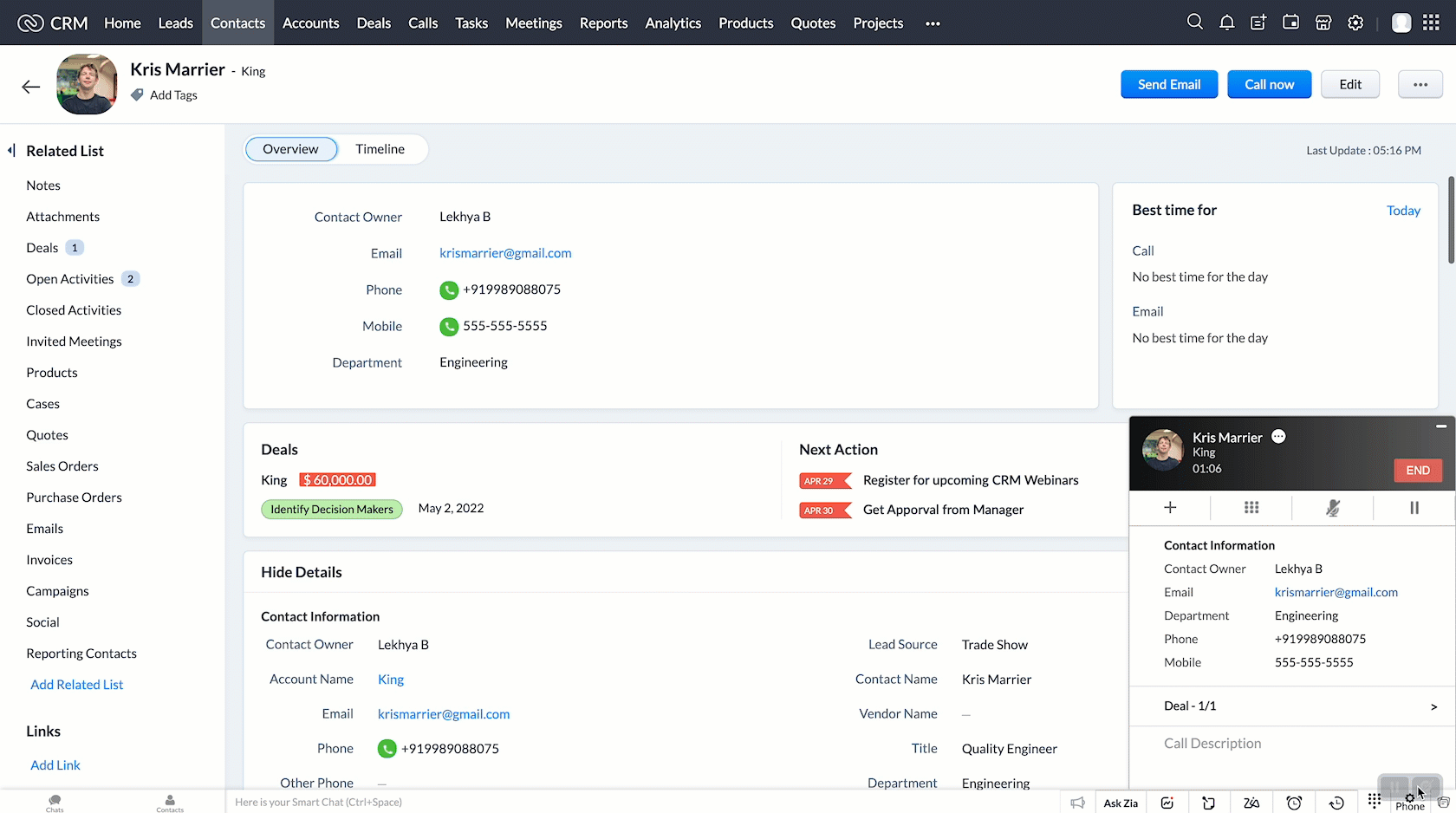Screen dimensions: 1456x813
Task: Open the marketplace store icon
Action: (x=1323, y=23)
